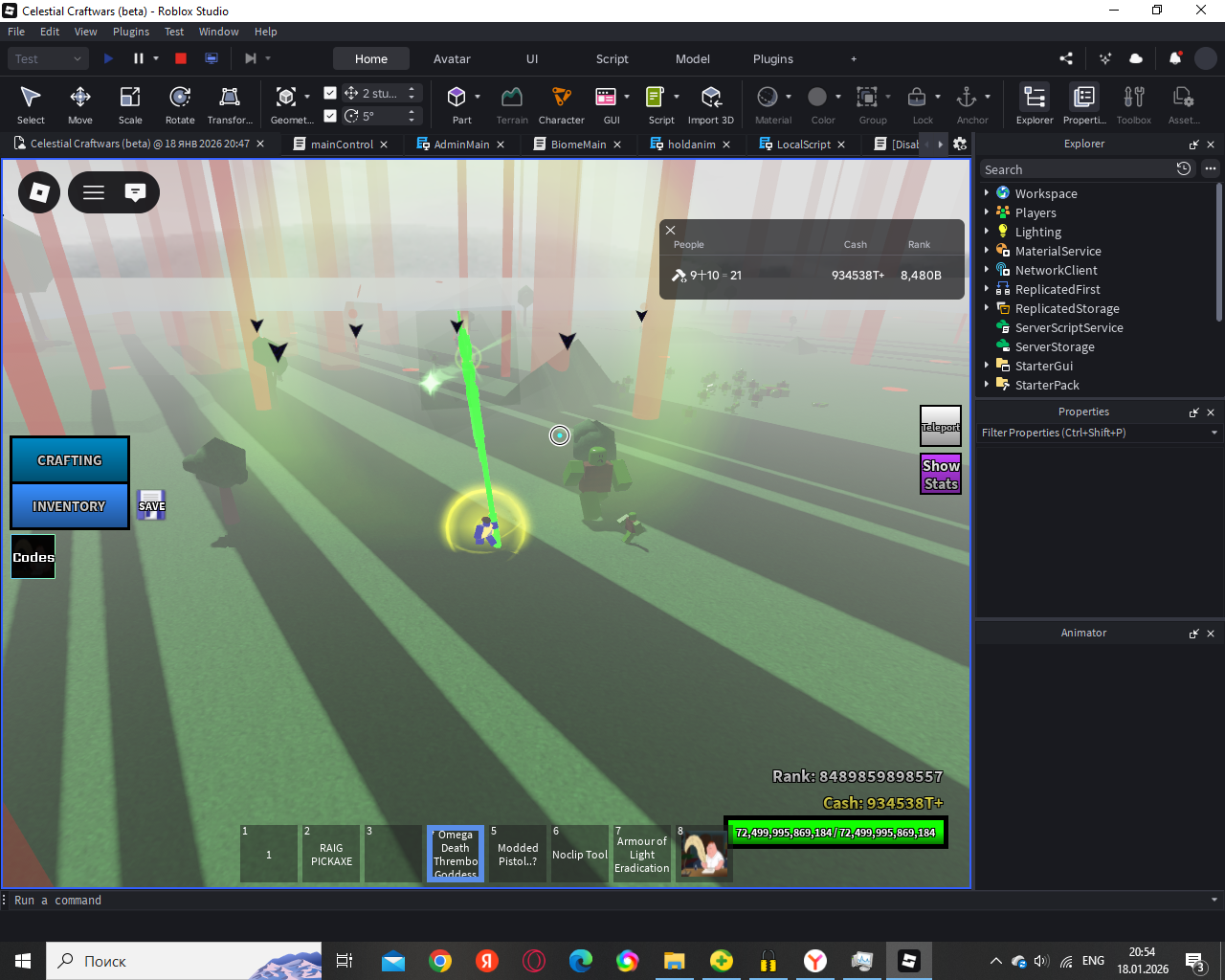The image size is (1225, 980).
Task: Toggle the rotate snapping checkbox
Action: click(x=330, y=116)
